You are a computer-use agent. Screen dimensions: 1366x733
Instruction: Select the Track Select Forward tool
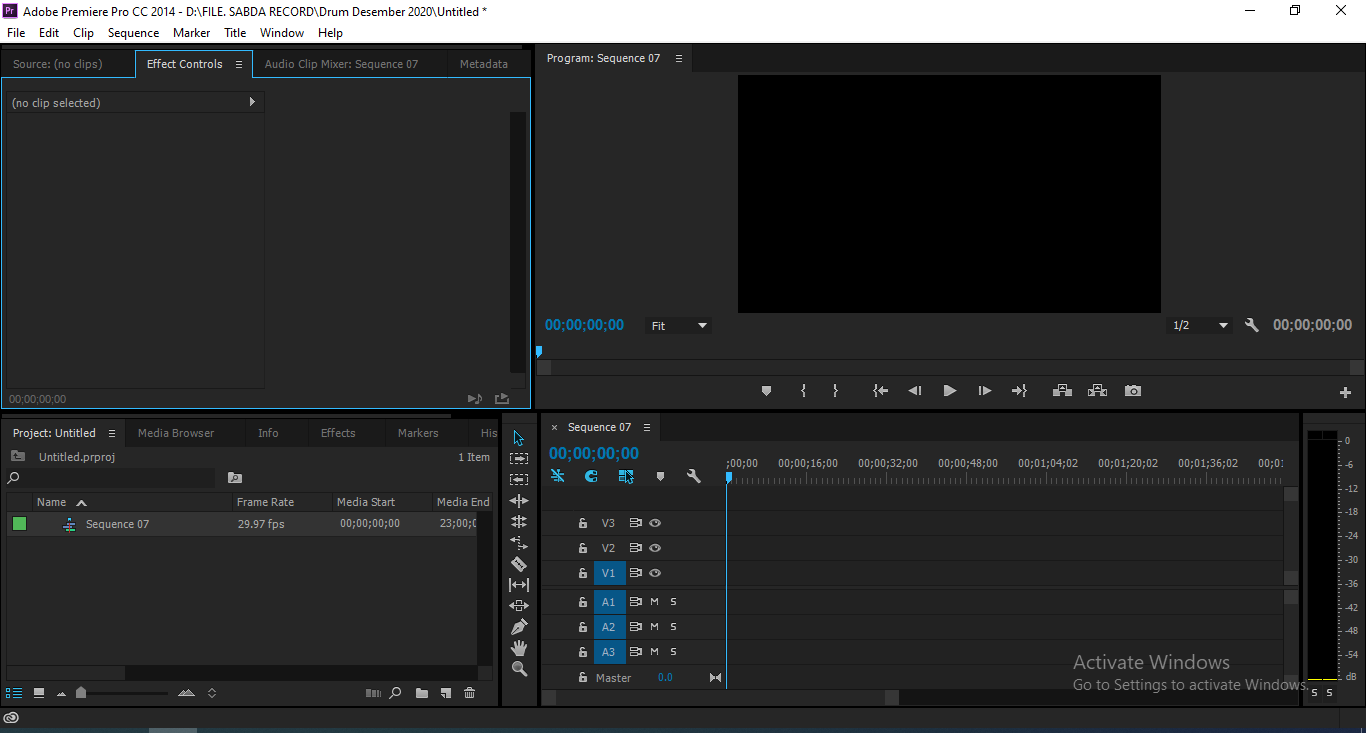518,458
